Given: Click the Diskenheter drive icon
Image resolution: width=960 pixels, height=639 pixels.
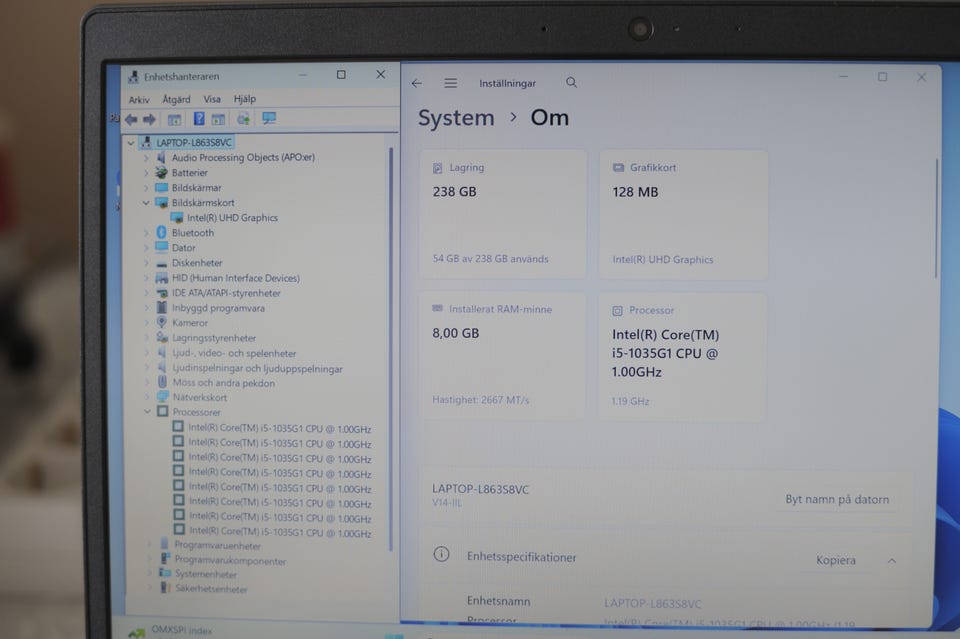Looking at the screenshot, I should (162, 263).
